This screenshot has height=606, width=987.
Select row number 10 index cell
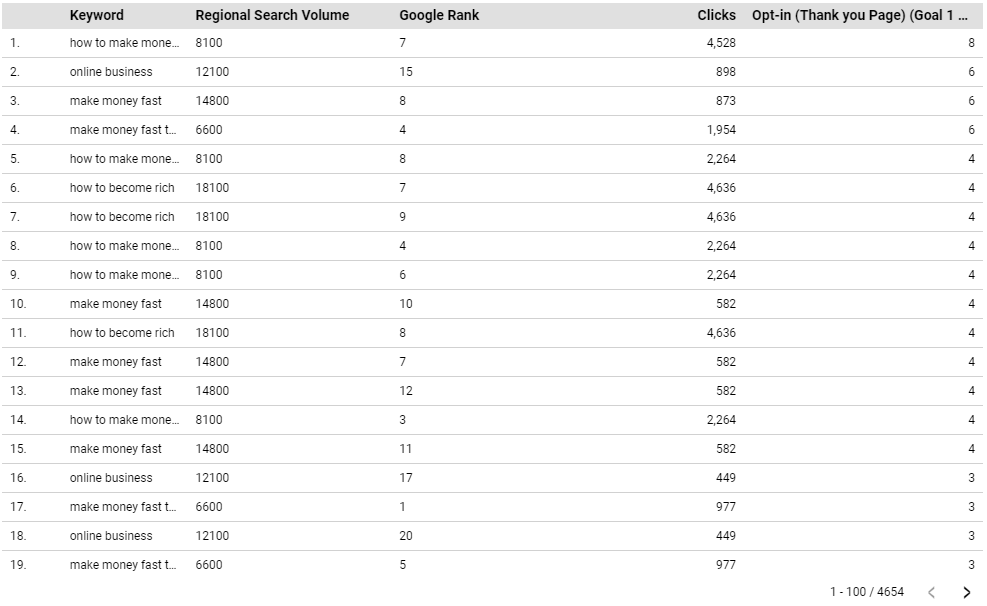[x=17, y=304]
